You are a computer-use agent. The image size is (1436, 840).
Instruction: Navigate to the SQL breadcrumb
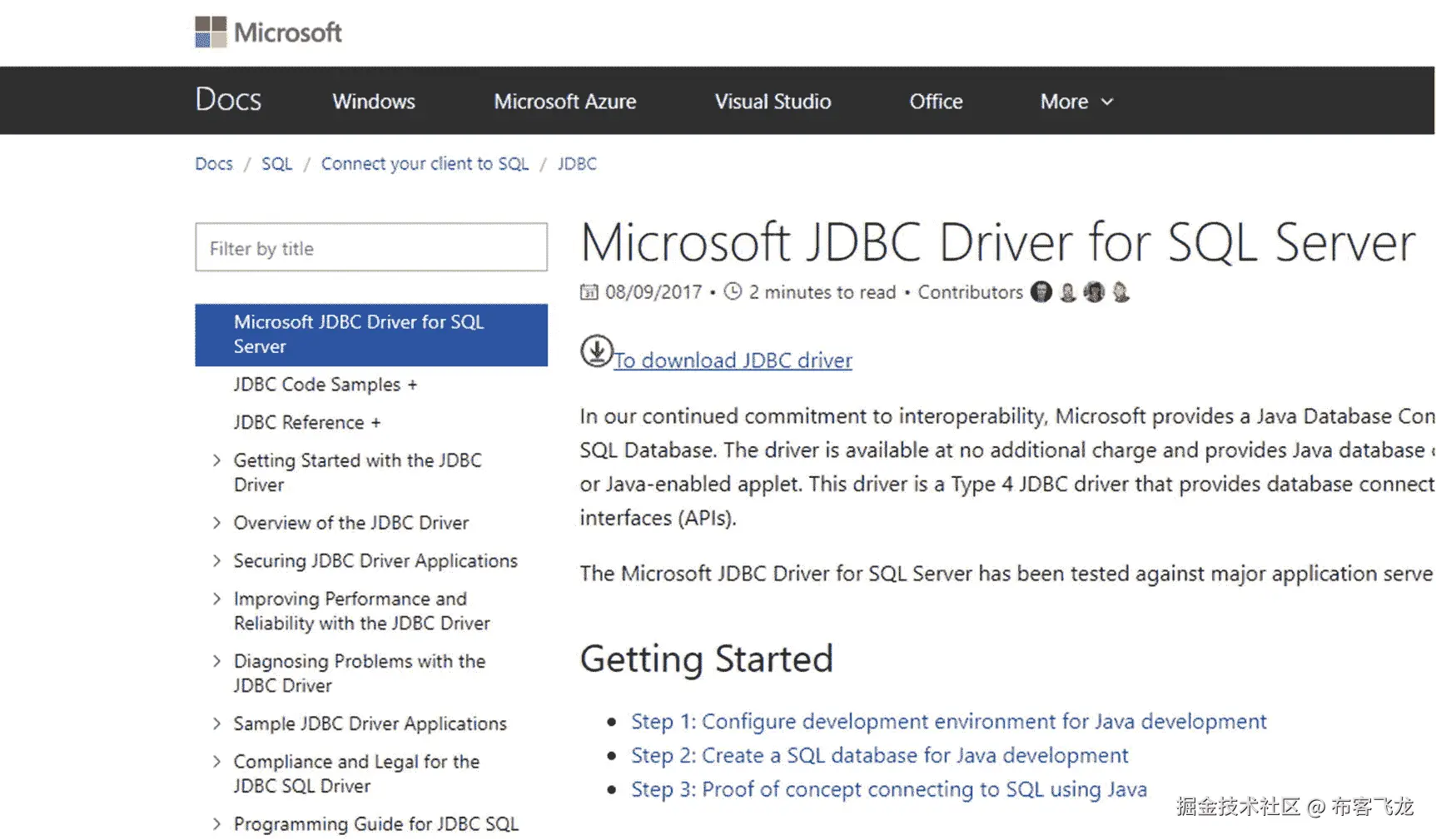276,163
